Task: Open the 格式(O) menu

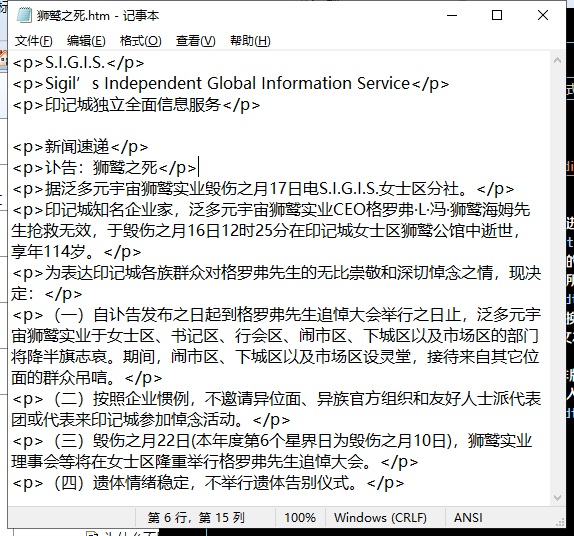Action: click(141, 41)
